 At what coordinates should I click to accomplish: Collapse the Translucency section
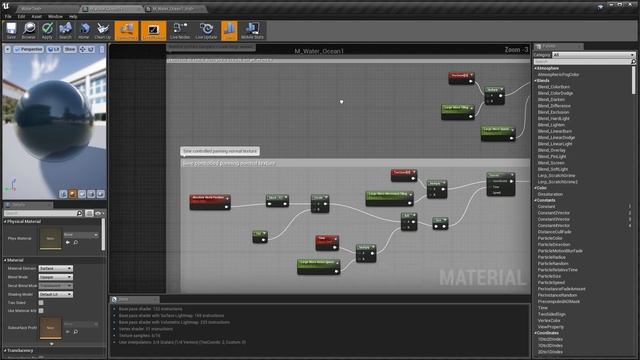5,350
